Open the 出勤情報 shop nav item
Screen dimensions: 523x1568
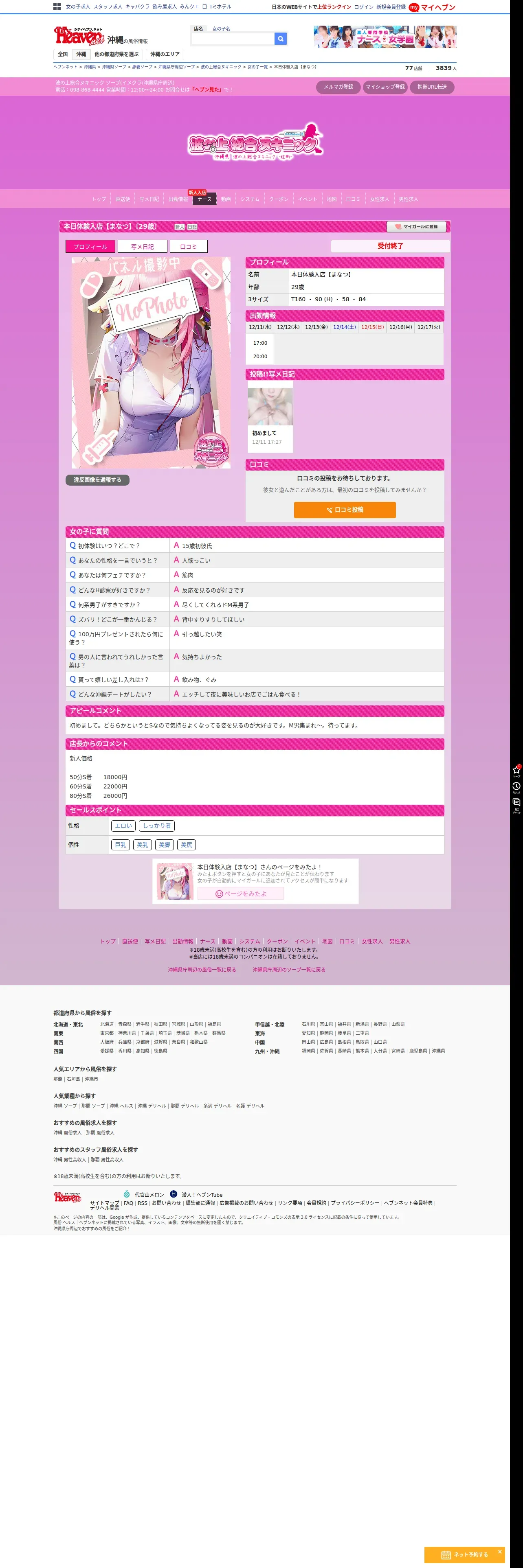pos(178,199)
